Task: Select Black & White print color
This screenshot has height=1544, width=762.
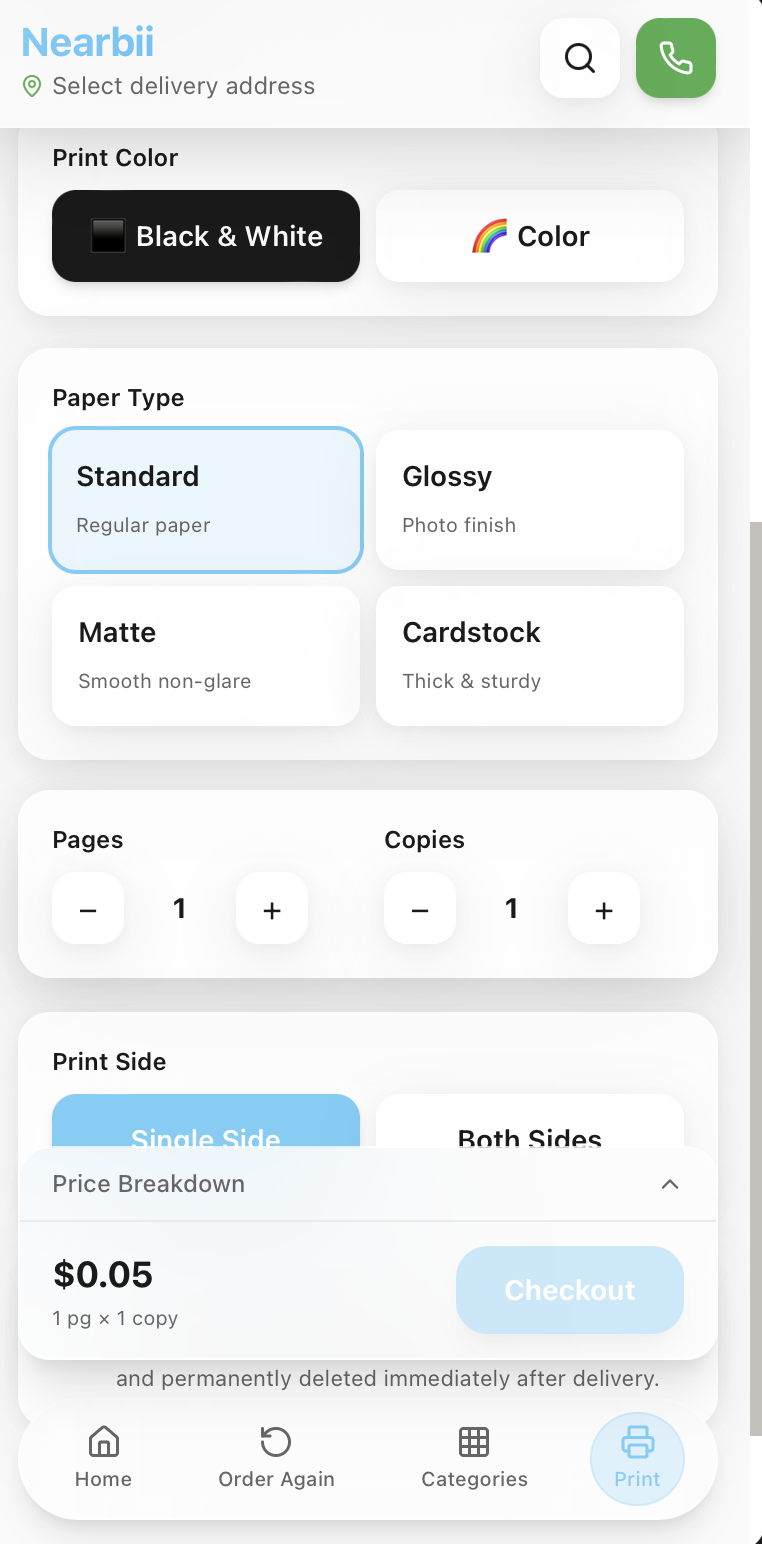Action: [205, 236]
